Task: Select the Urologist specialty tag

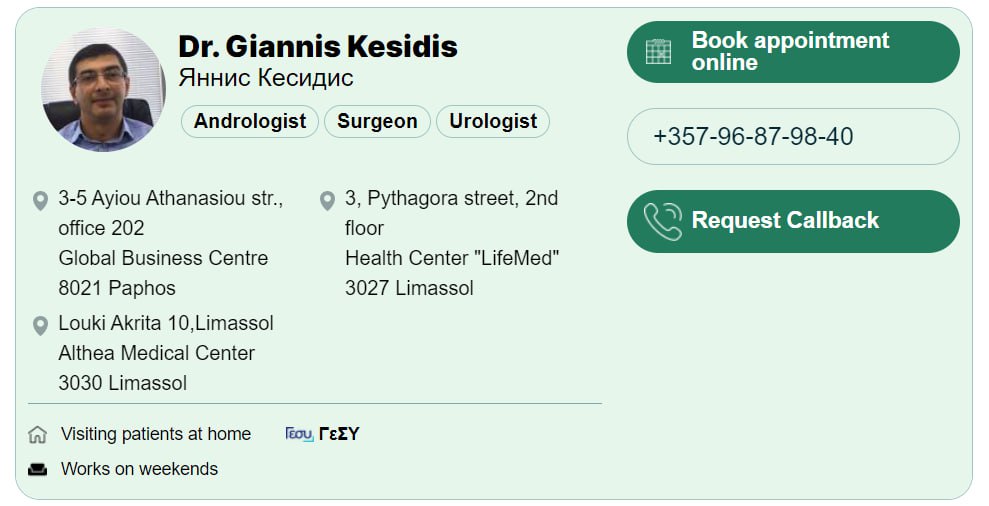Action: pyautogui.click(x=493, y=122)
